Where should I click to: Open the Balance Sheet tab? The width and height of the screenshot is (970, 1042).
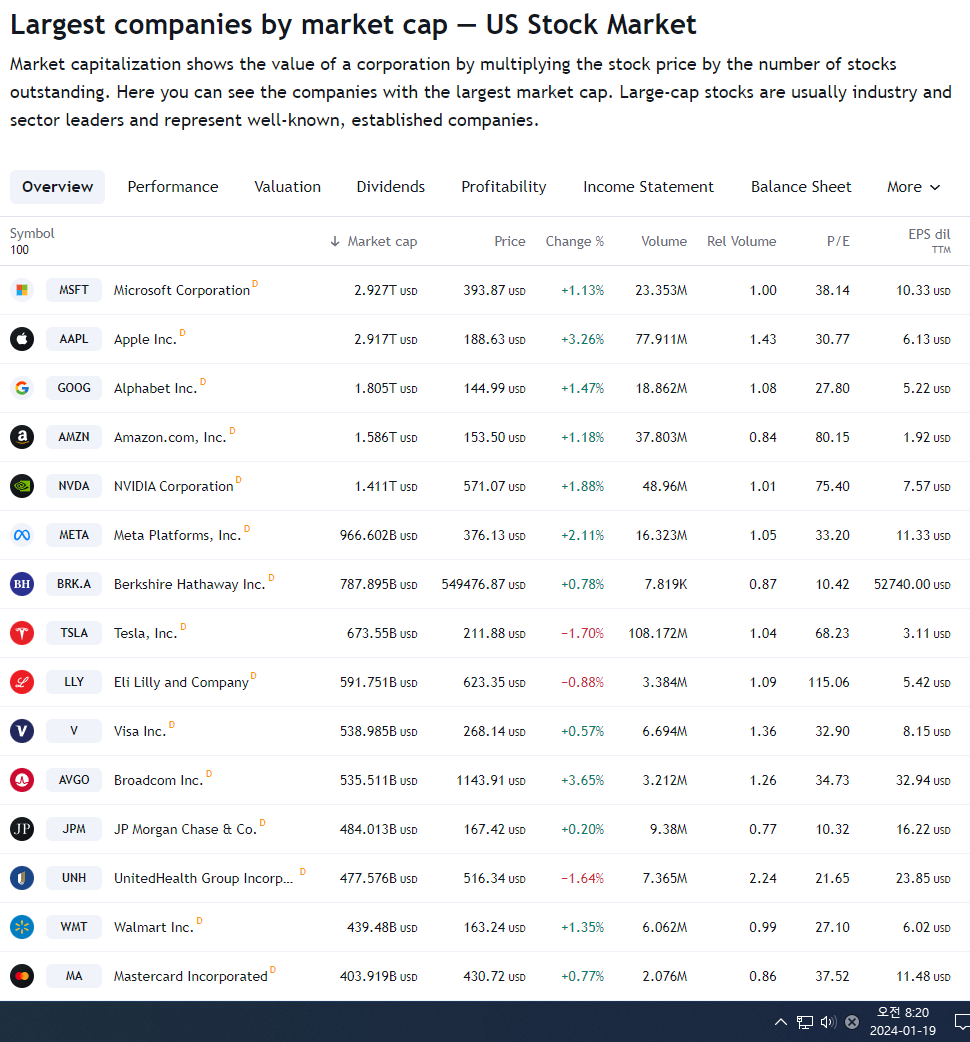pyautogui.click(x=801, y=187)
